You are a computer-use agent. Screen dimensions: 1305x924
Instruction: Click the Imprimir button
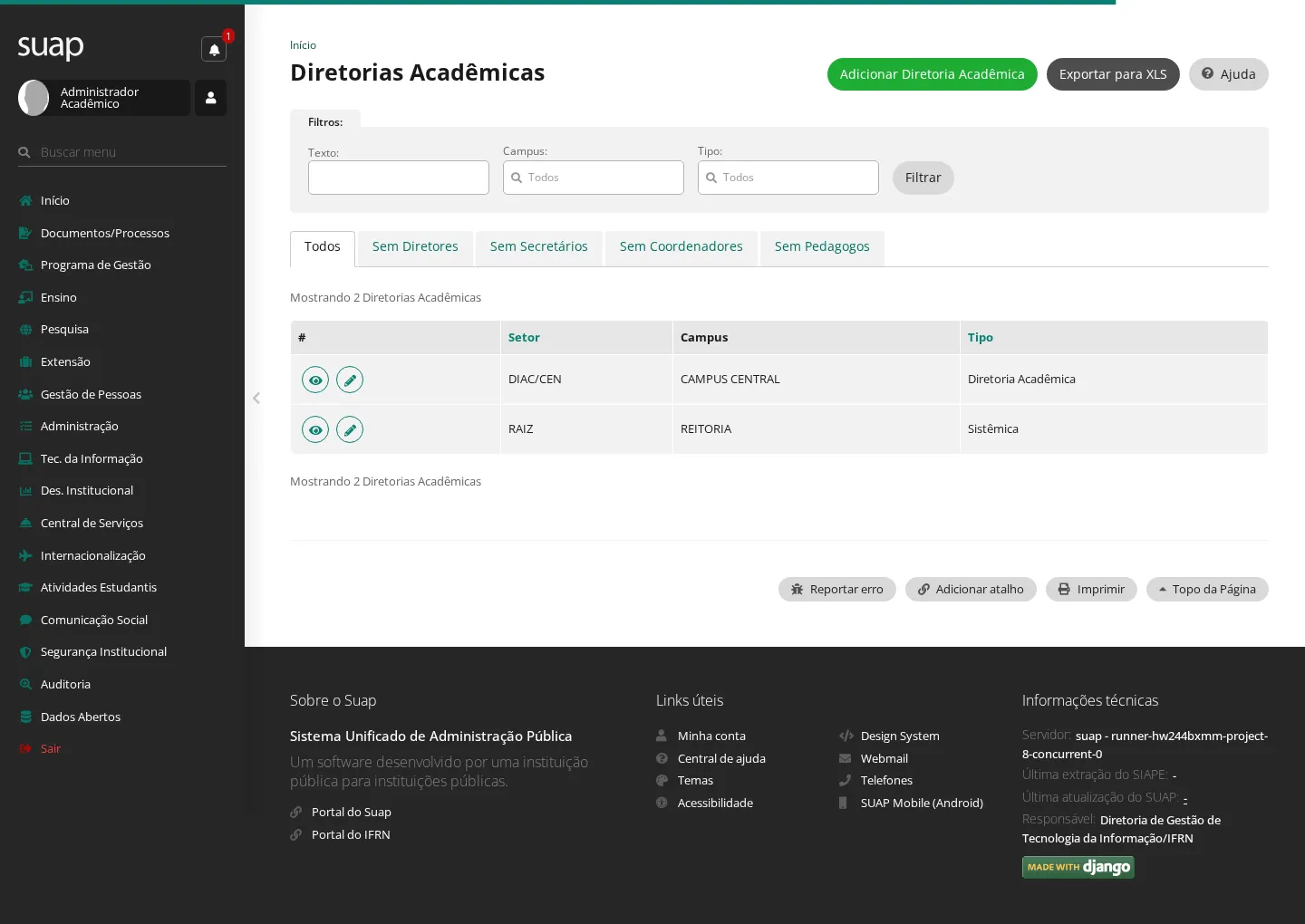pyautogui.click(x=1091, y=590)
